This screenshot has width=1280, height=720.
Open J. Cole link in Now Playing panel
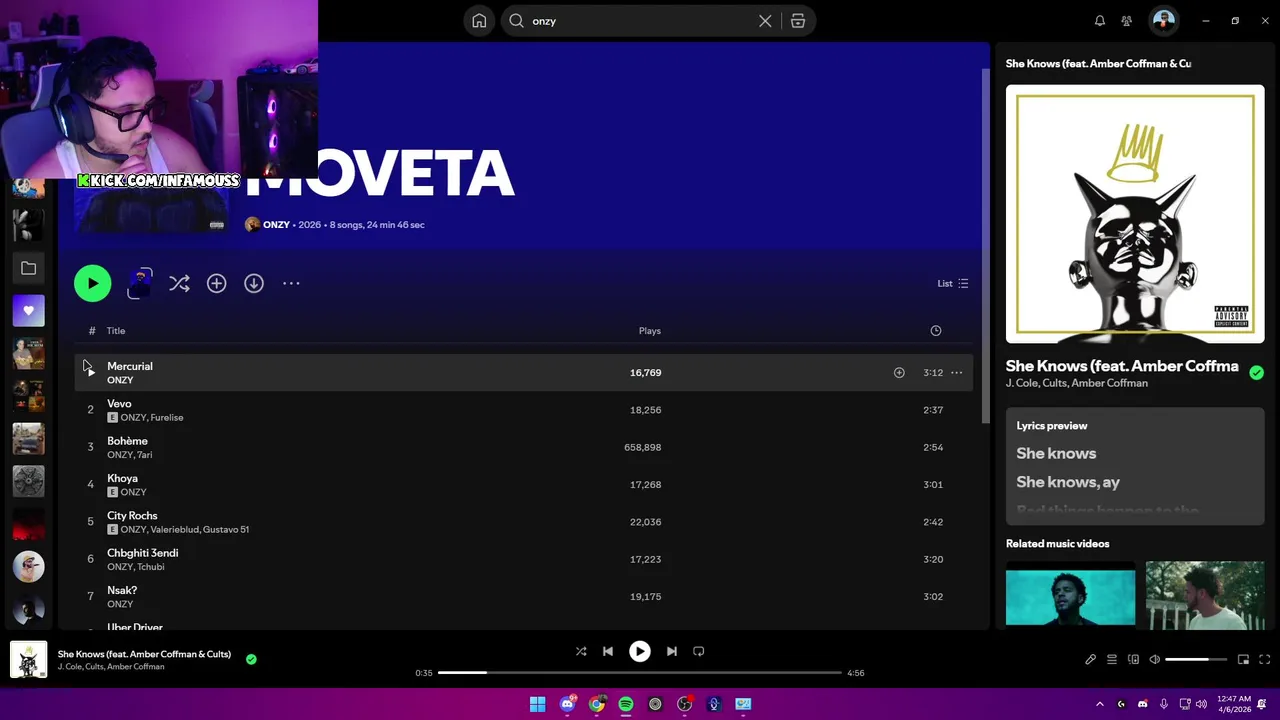point(1022,383)
